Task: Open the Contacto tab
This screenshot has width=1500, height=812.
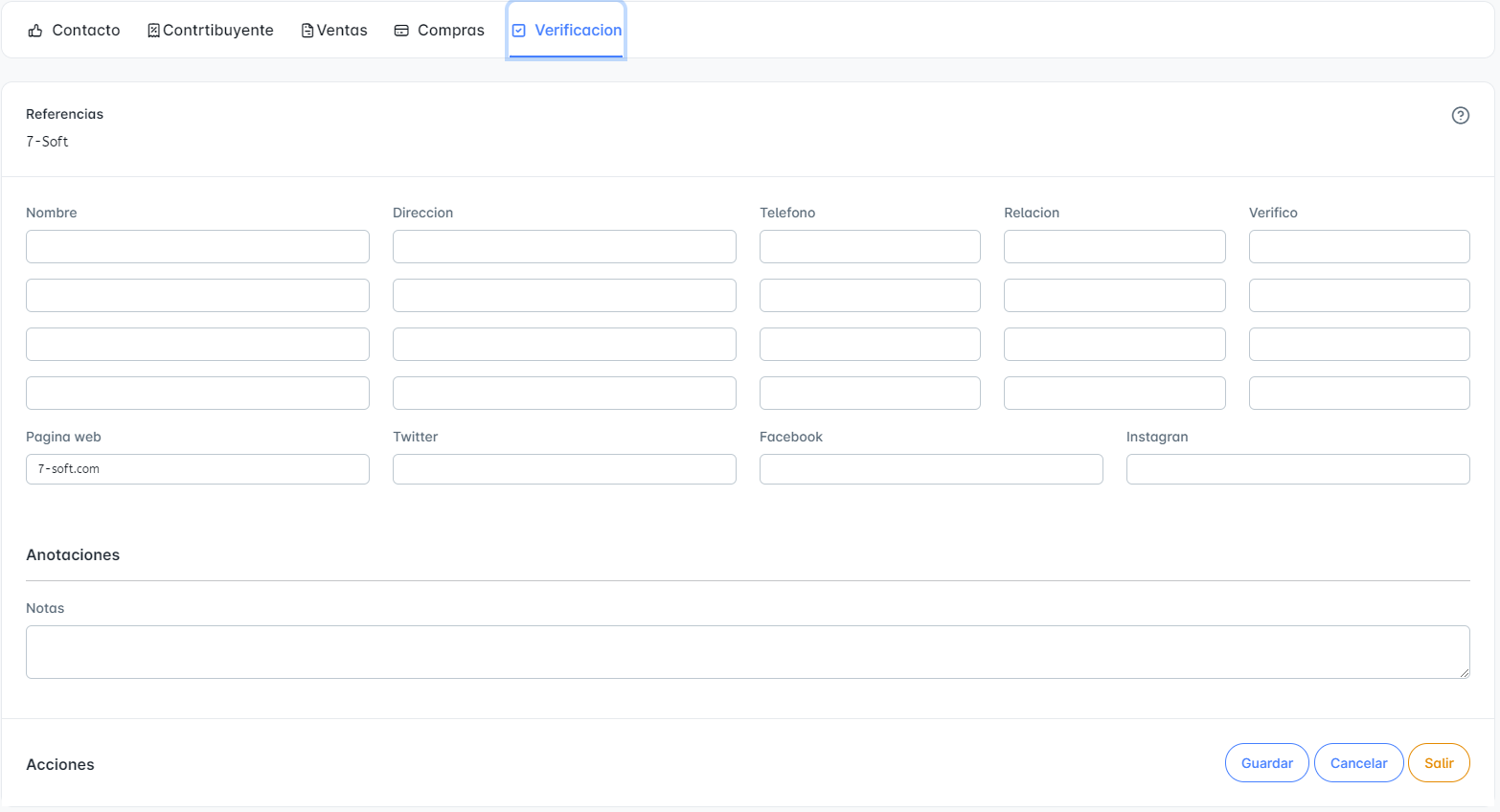Action: click(85, 31)
